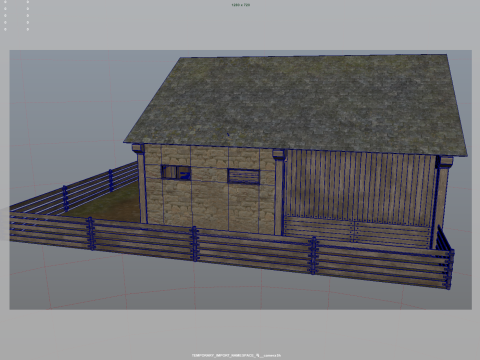Select the left window on stone wall
The height and width of the screenshot is (360, 480).
point(176,172)
